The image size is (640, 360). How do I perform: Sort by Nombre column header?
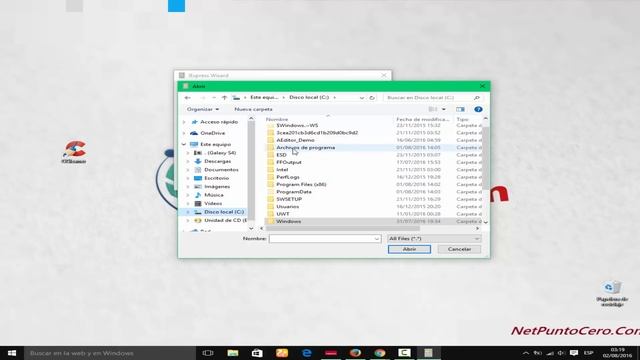(277, 119)
